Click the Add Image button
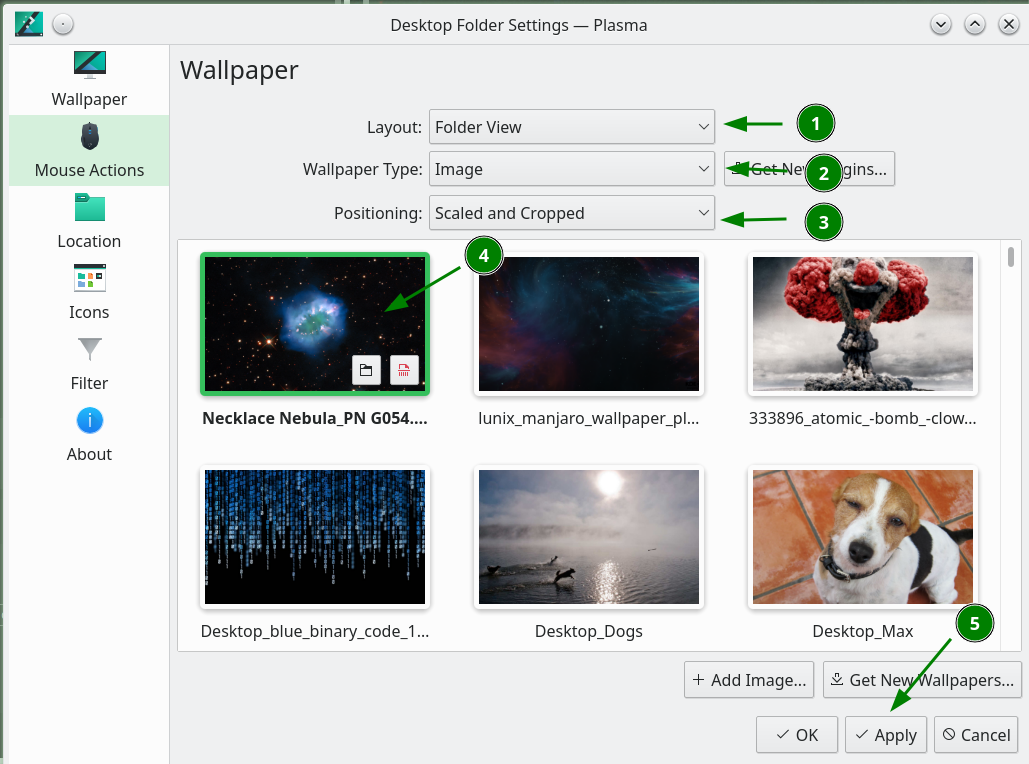The image size is (1029, 764). [749, 680]
